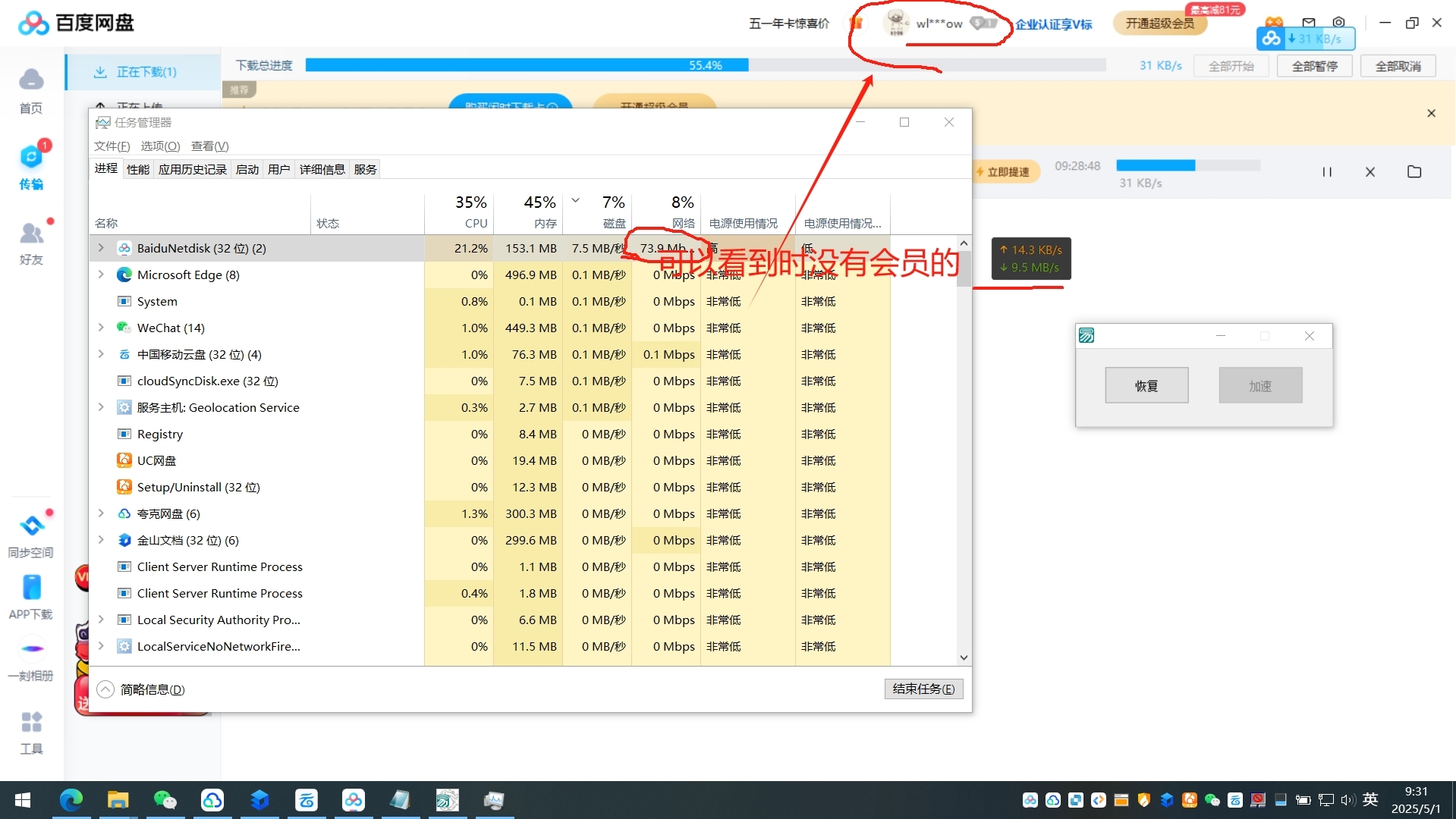Image resolution: width=1456 pixels, height=819 pixels.
Task: Click the 企业认证享V标 link
Action: pos(1054,24)
